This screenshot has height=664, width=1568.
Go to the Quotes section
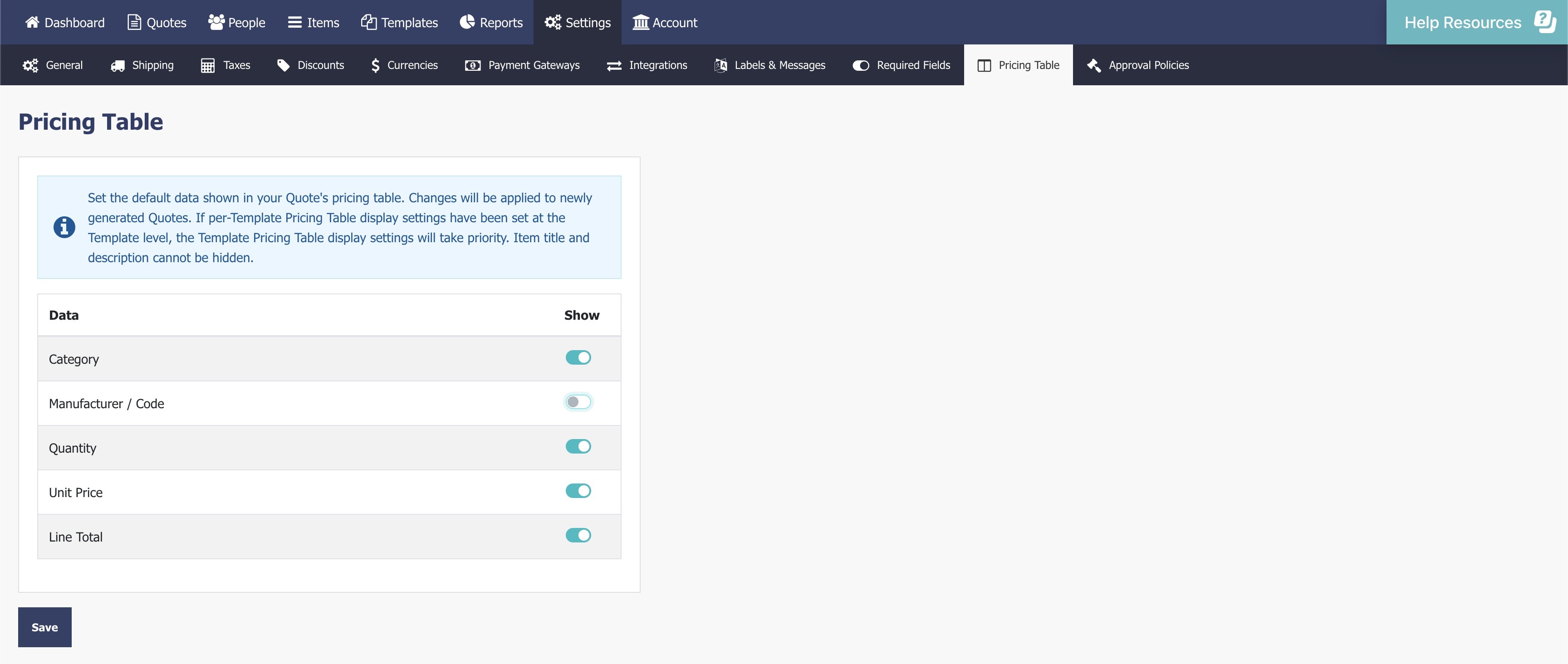(x=157, y=23)
